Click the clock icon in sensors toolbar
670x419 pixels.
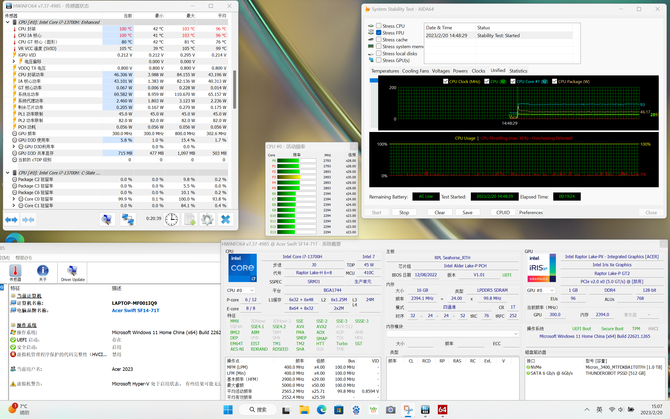coord(171,219)
